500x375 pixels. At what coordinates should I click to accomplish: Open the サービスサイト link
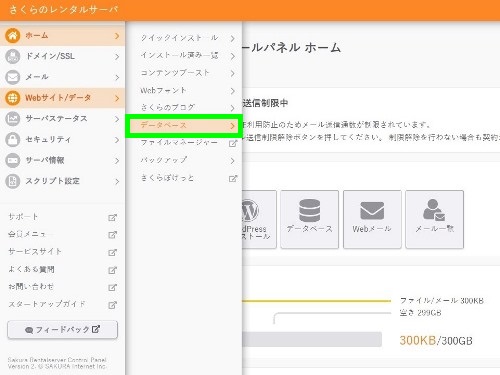(35, 251)
